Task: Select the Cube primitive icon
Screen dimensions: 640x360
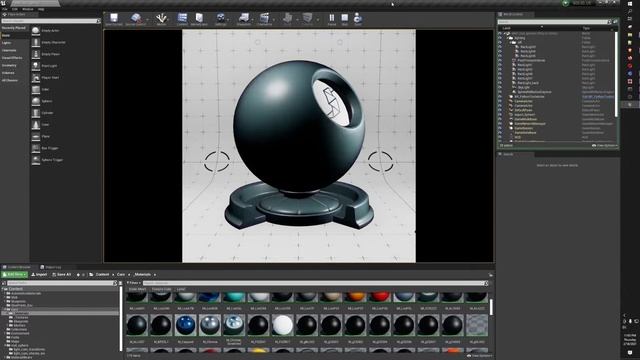Action: click(36, 89)
